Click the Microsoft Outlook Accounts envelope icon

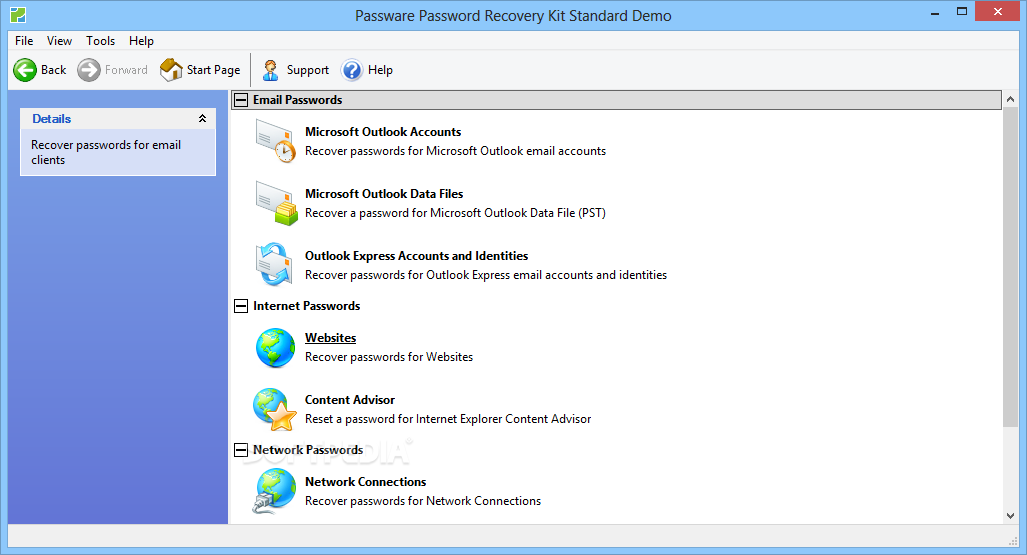pos(275,141)
